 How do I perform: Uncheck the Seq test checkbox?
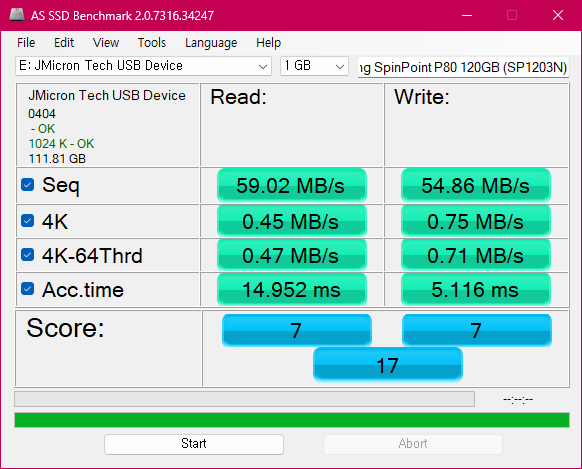(x=27, y=184)
